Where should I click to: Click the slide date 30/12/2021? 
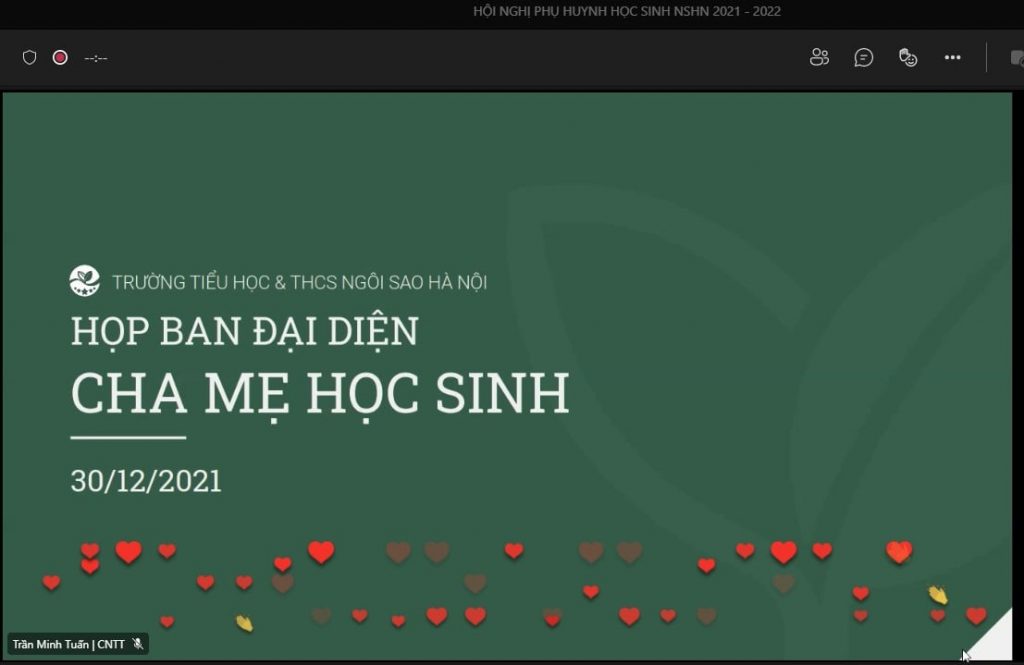point(146,481)
